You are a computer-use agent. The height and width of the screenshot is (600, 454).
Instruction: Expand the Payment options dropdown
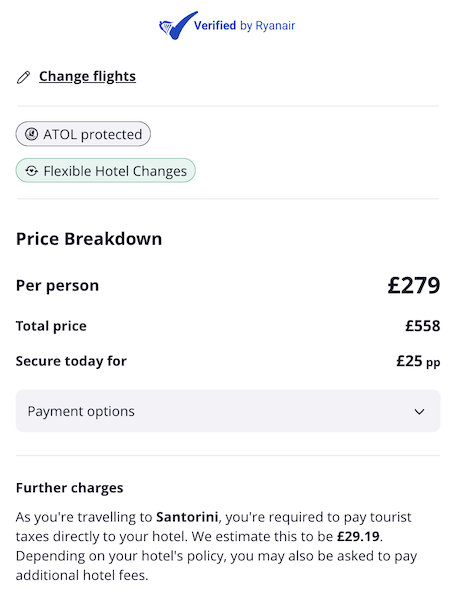pos(228,411)
